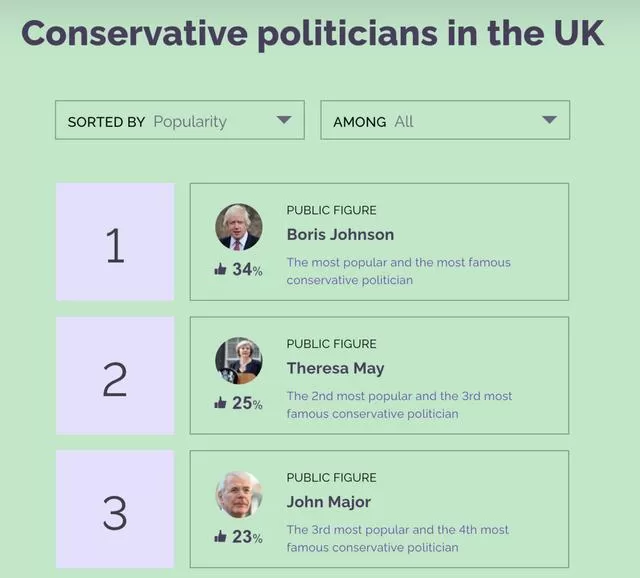The height and width of the screenshot is (578, 640).
Task: Expand the Among All dropdown arrow
Action: click(x=549, y=120)
